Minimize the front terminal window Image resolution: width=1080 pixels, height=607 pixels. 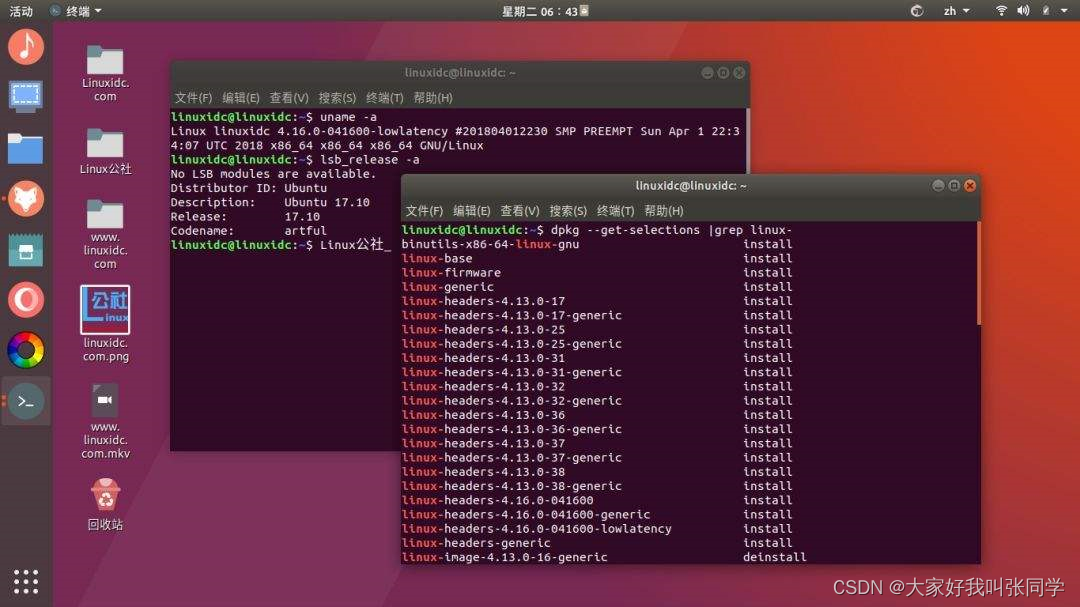[938, 185]
